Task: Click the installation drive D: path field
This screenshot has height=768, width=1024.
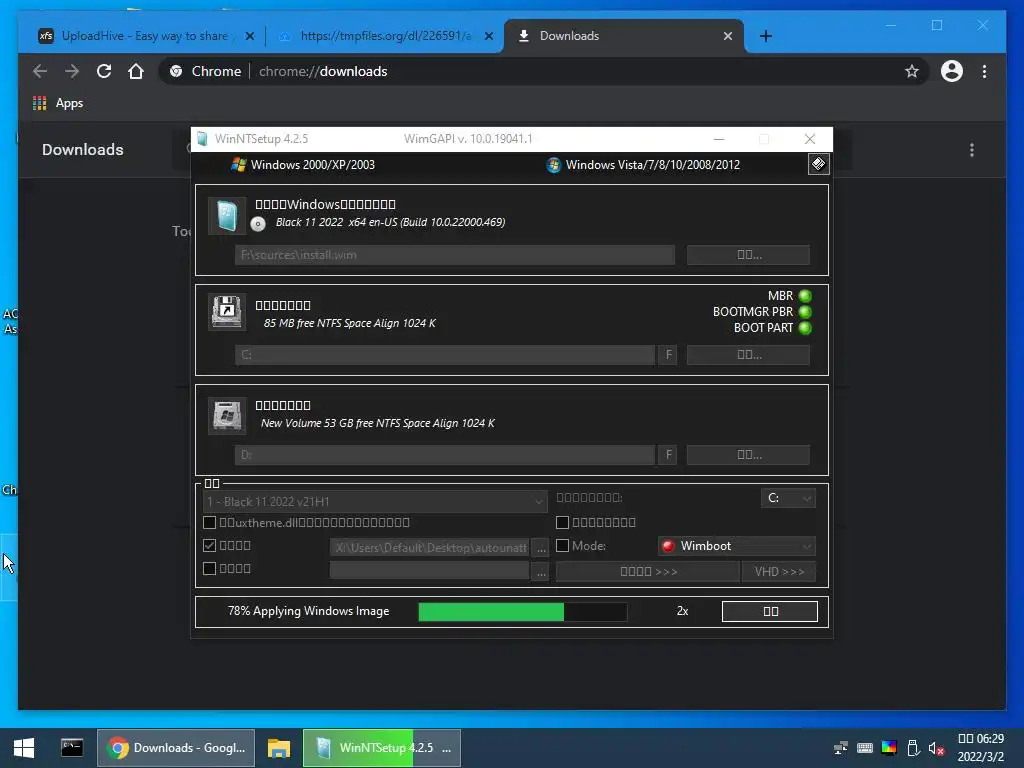Action: [445, 455]
